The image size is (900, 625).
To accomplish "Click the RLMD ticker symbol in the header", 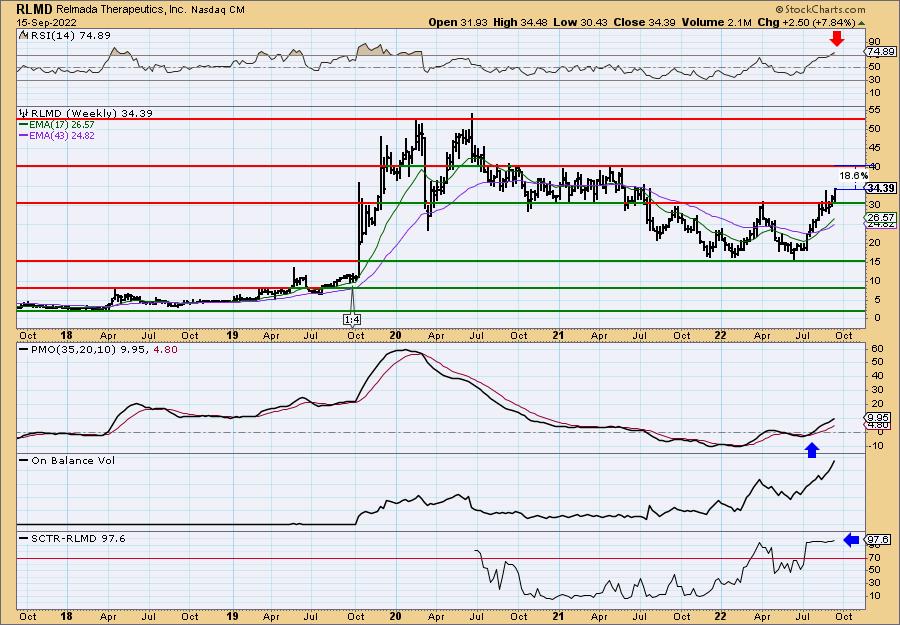I will (35, 9).
